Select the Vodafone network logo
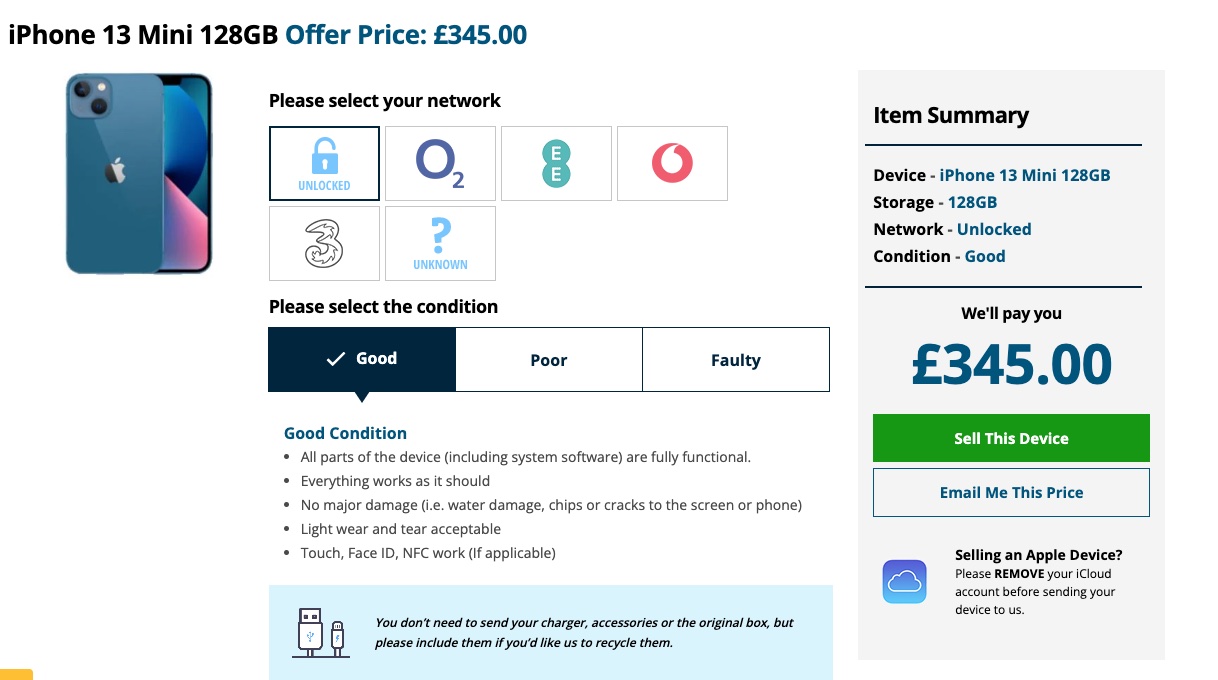This screenshot has height=680, width=1218. click(672, 163)
